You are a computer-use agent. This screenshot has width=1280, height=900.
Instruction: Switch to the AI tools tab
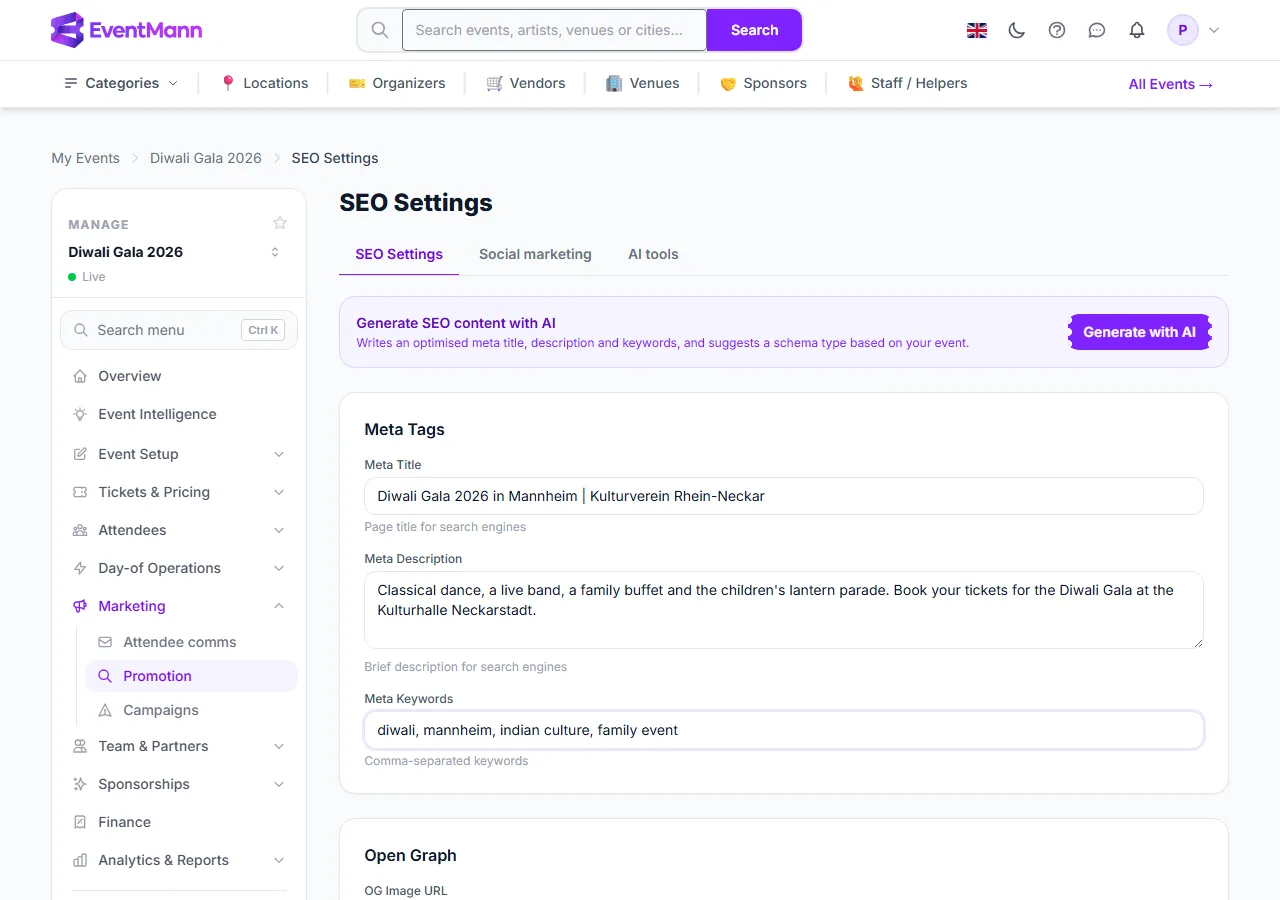point(653,254)
